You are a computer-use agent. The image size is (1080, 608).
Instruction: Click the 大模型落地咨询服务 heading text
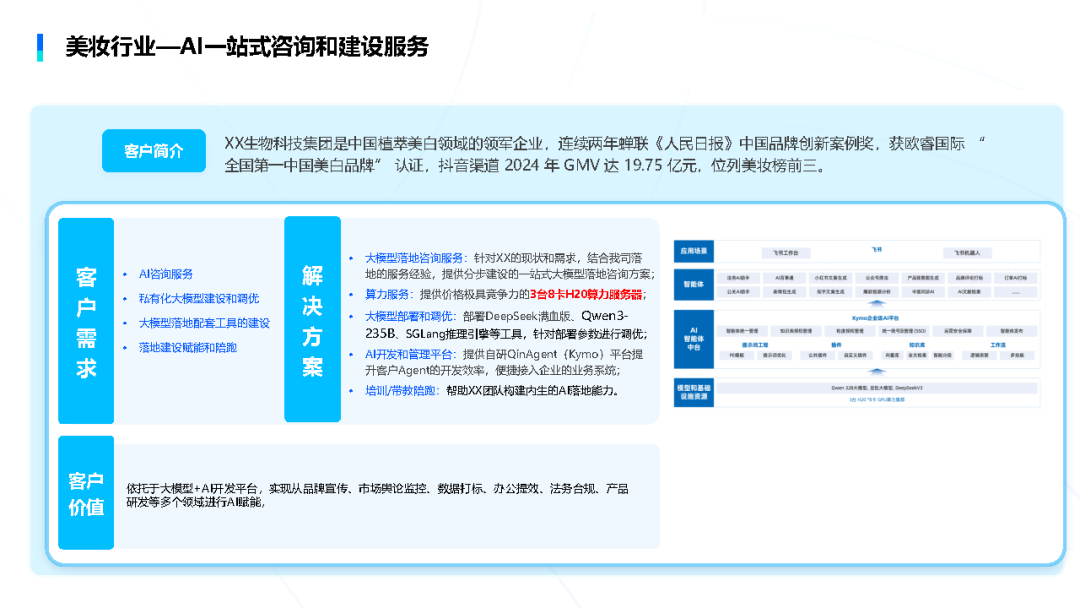coord(413,258)
